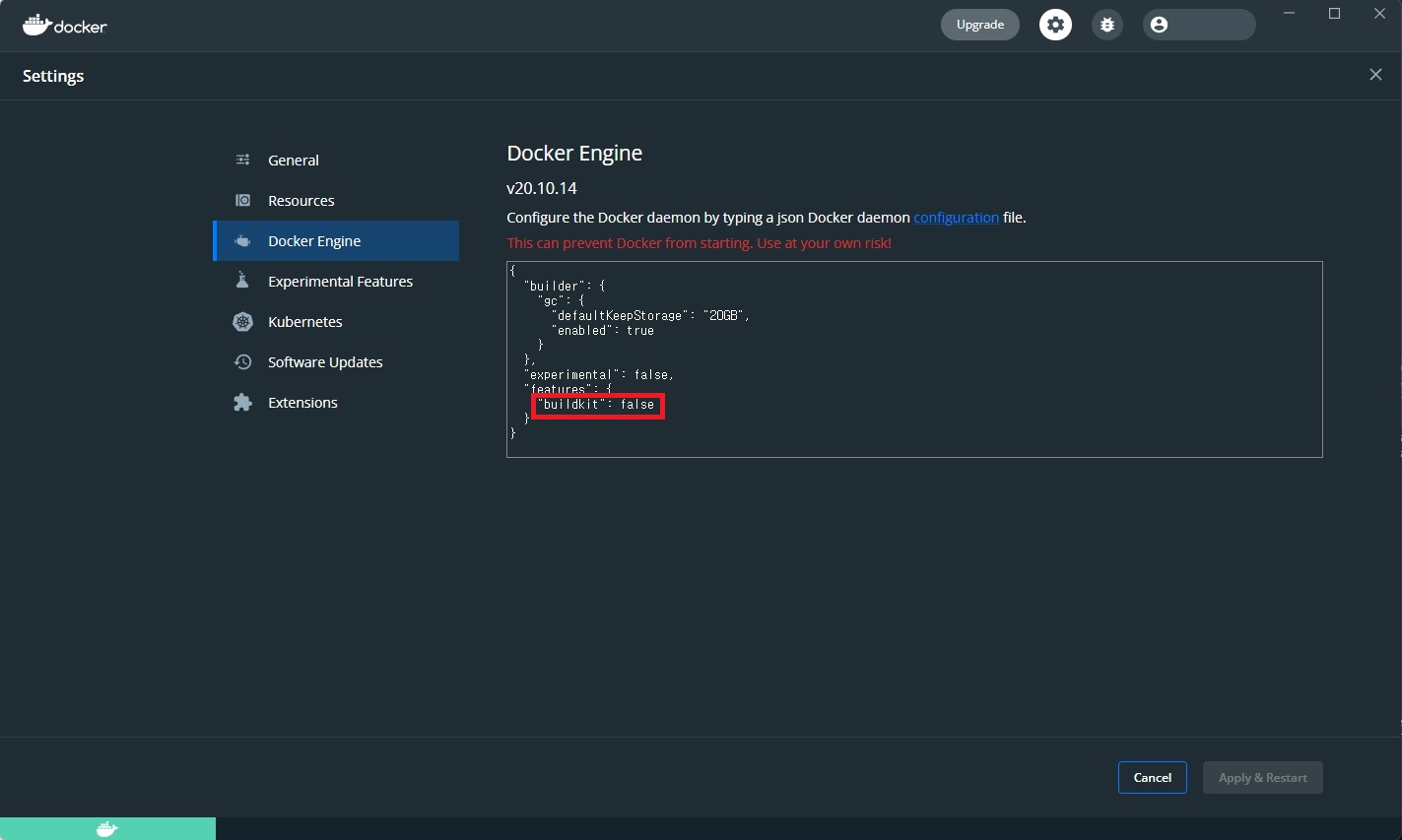Screen dimensions: 1402x840
Task: Click the Cancel button
Action: pyautogui.click(x=1153, y=777)
